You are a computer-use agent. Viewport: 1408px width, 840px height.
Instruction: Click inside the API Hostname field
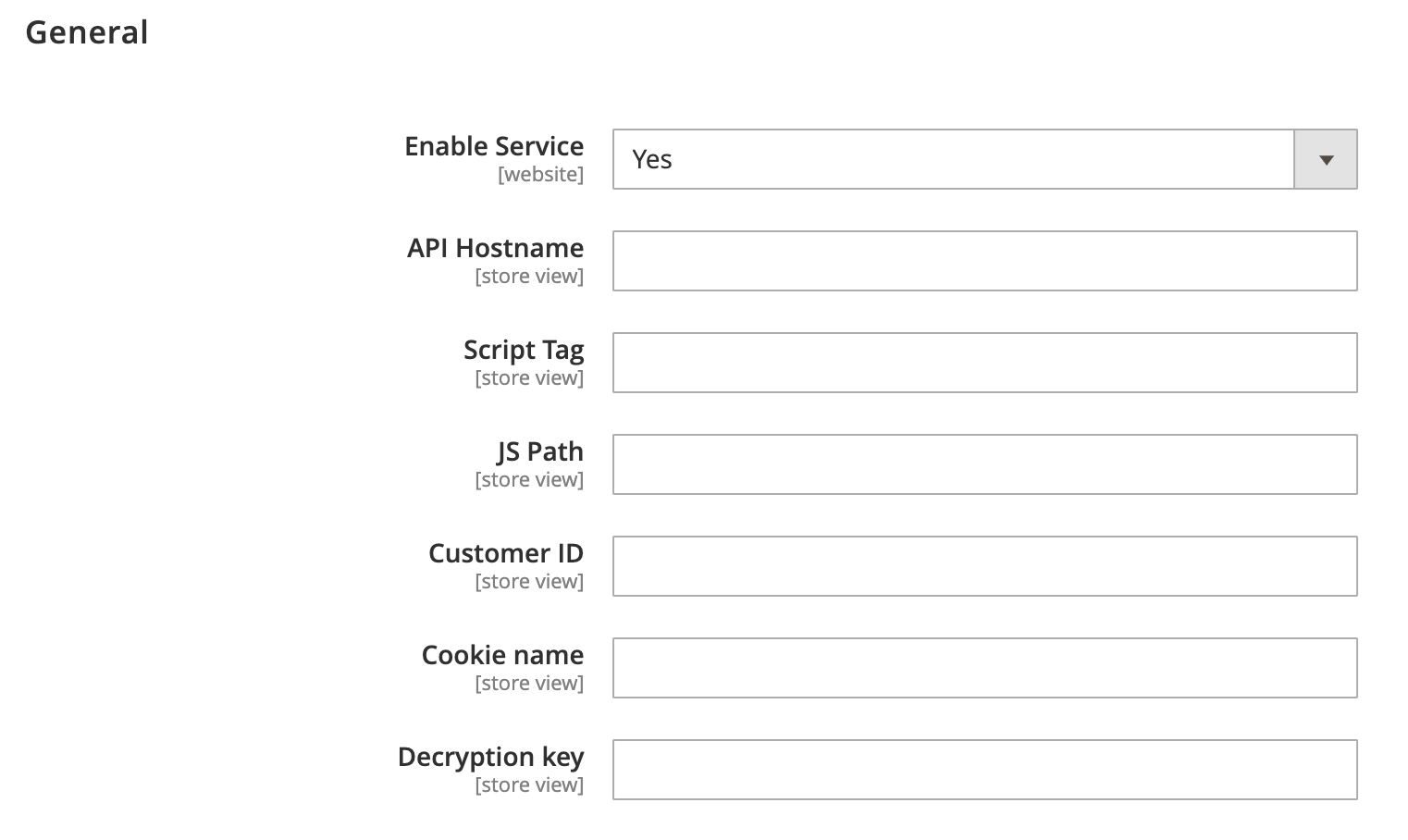click(984, 261)
